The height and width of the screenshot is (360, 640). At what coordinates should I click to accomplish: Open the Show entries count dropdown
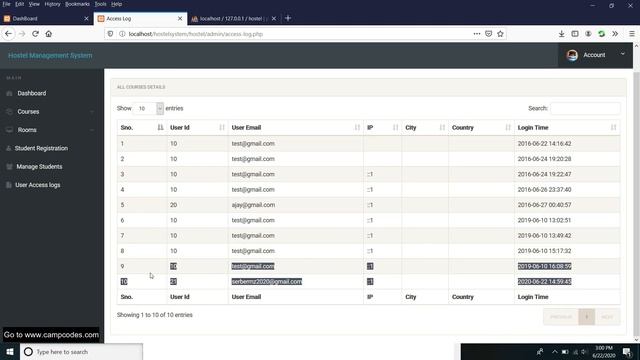click(148, 109)
